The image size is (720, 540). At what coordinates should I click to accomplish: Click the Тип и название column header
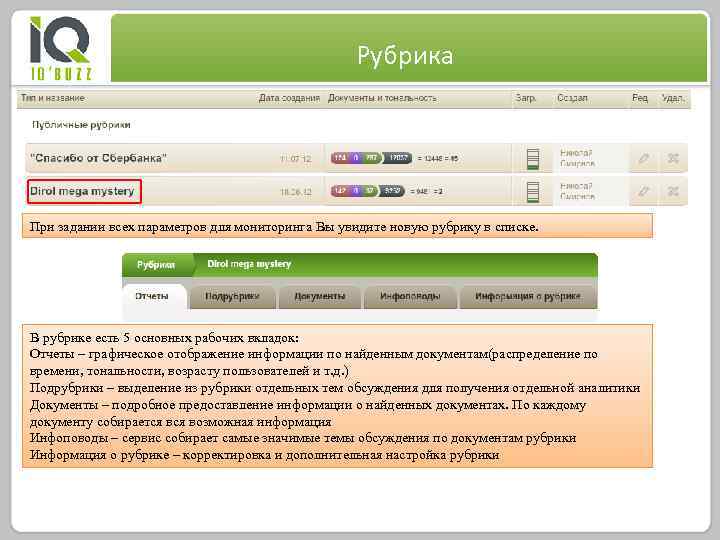tap(53, 98)
